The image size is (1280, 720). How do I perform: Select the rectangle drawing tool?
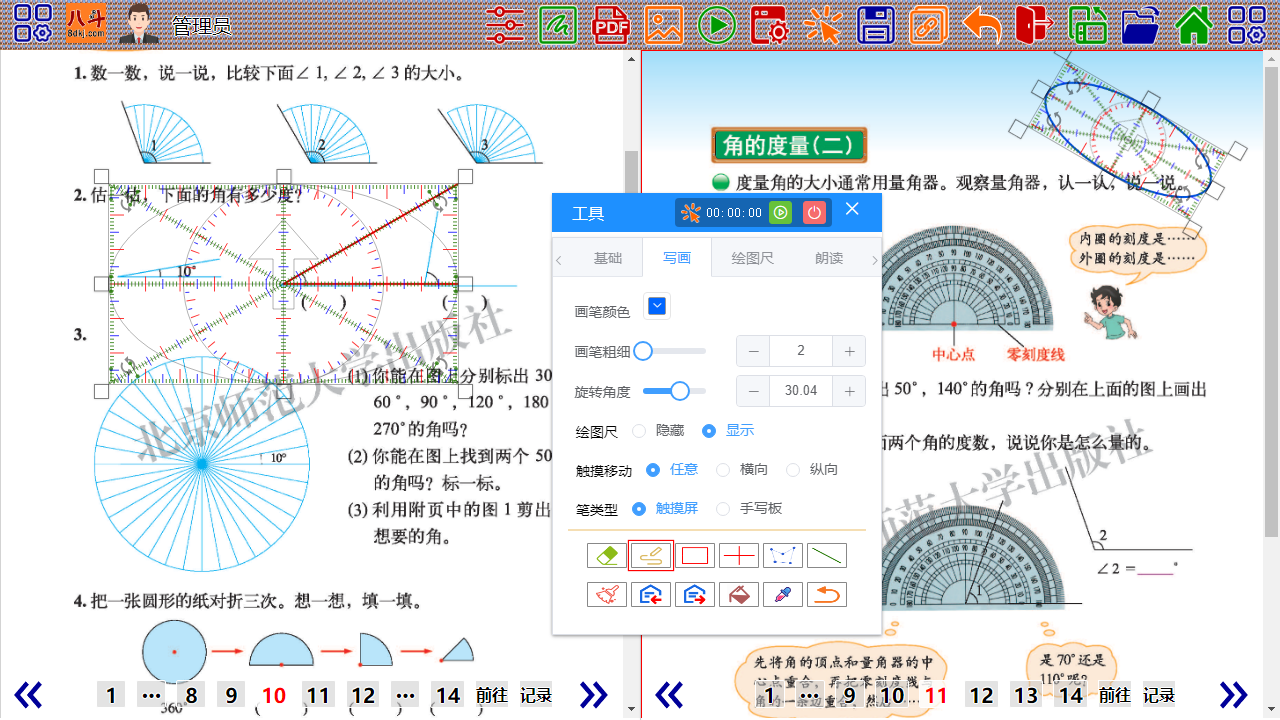pyautogui.click(x=695, y=555)
